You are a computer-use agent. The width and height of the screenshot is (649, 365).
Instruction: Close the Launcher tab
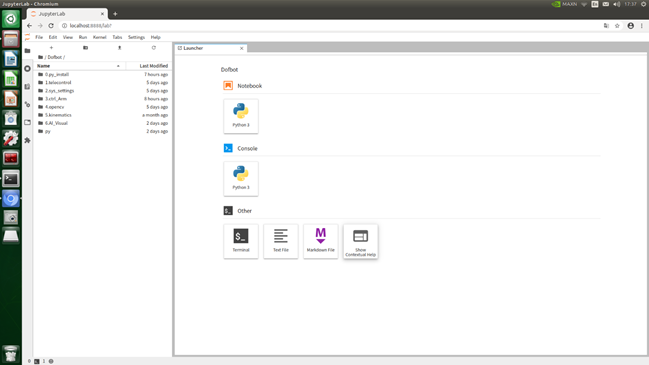[242, 48]
